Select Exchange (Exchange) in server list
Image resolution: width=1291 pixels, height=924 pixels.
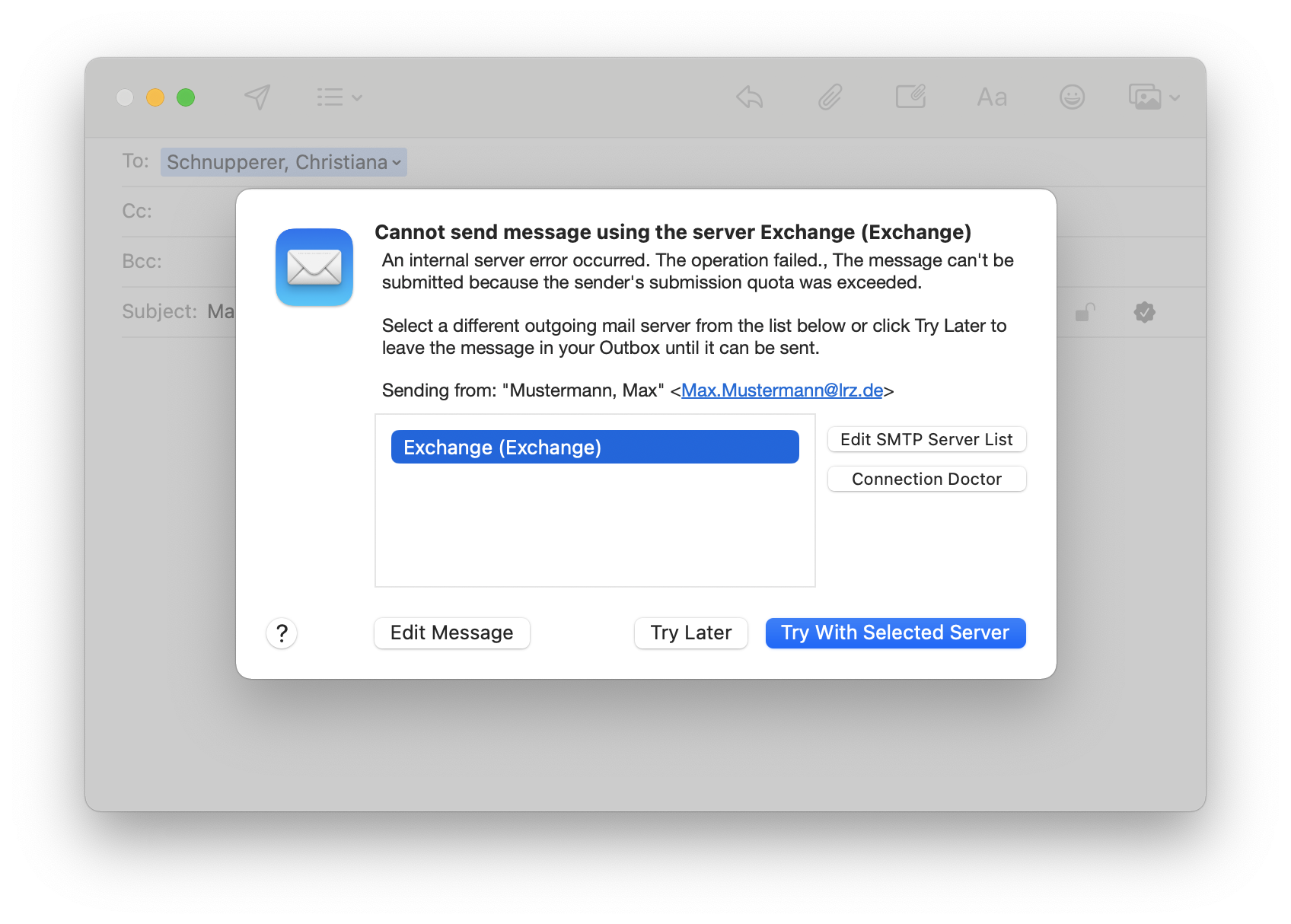pyautogui.click(x=594, y=448)
